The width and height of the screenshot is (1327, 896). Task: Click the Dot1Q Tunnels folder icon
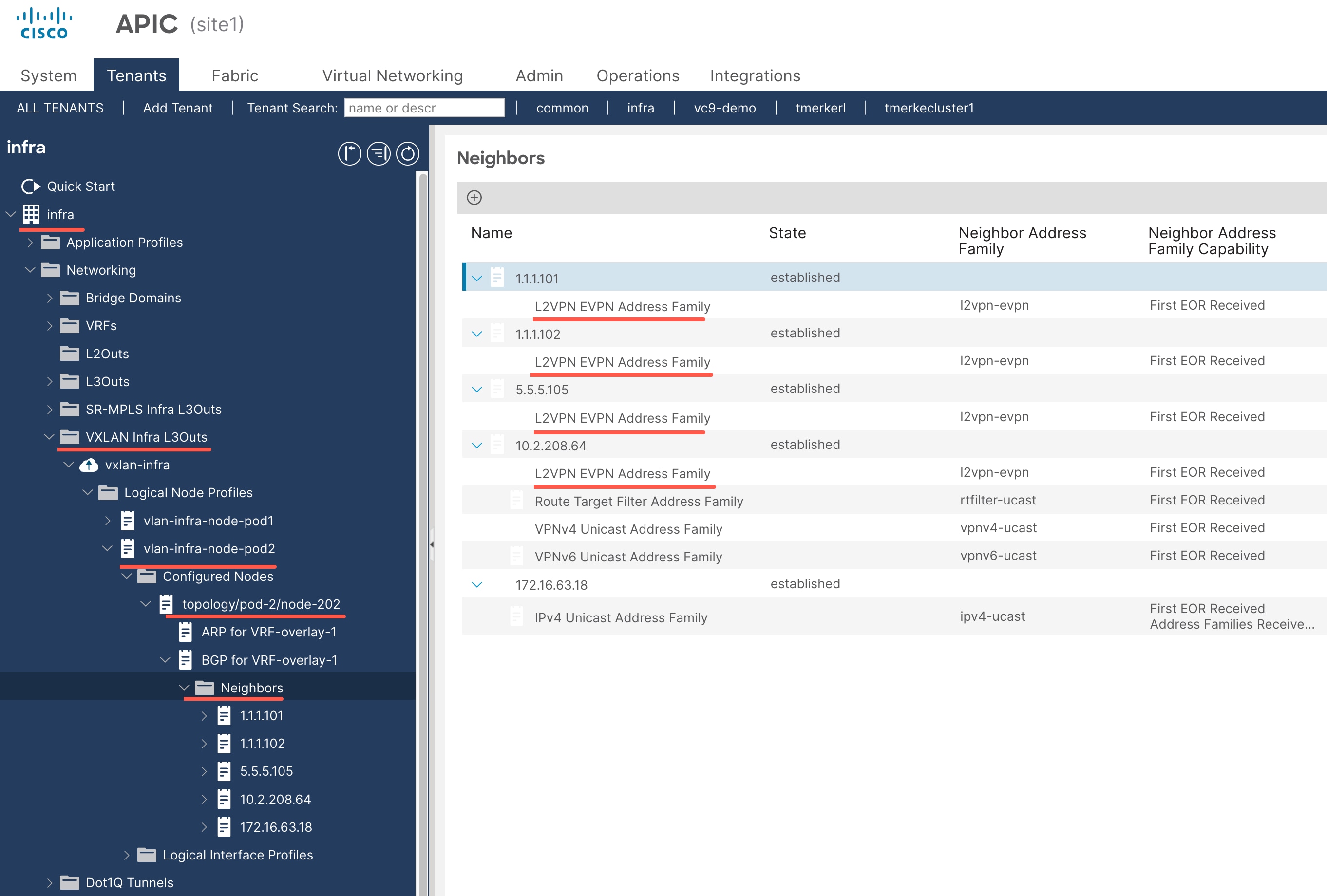tap(70, 883)
